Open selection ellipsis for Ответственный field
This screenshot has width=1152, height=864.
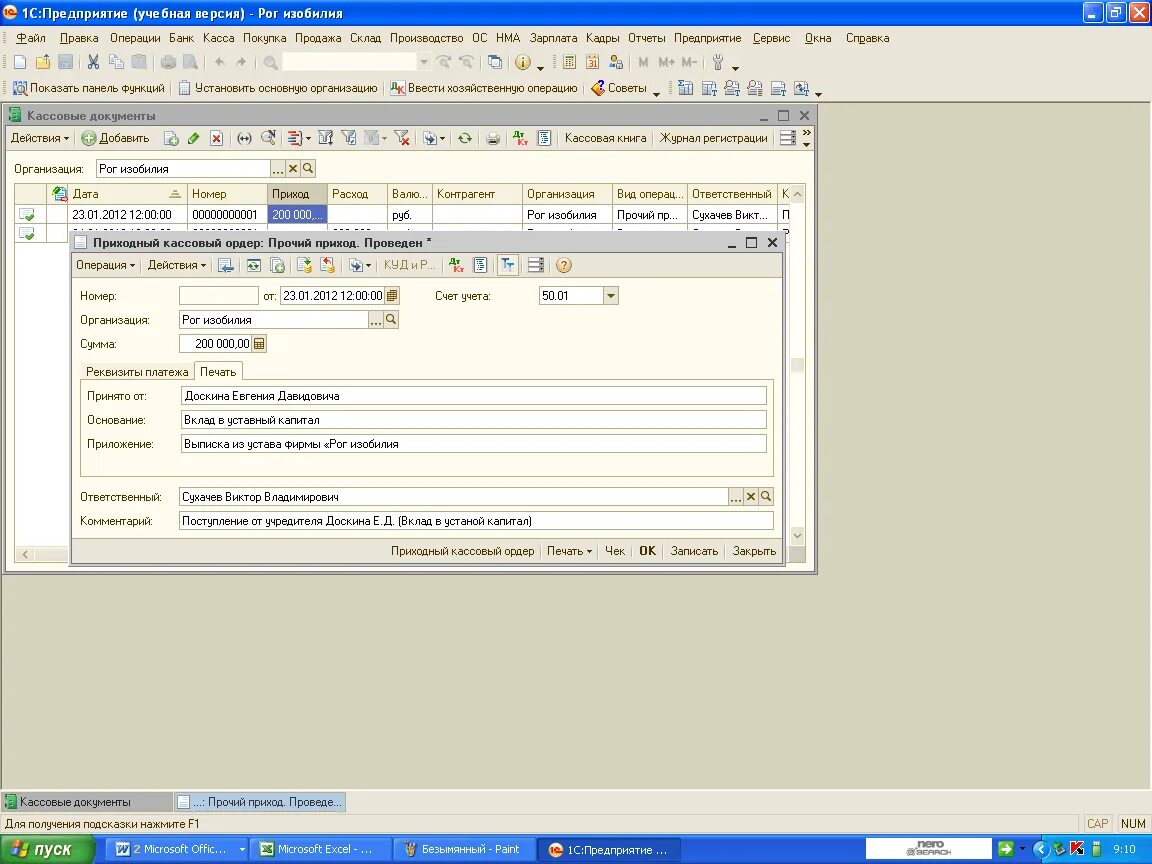point(735,497)
